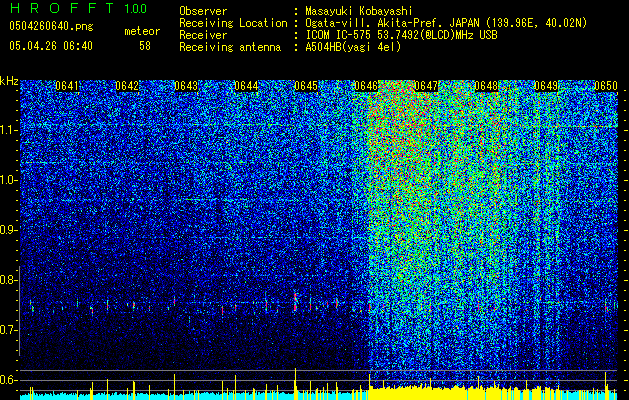Click the 0647 time marker
The image size is (629, 400).
point(426,86)
